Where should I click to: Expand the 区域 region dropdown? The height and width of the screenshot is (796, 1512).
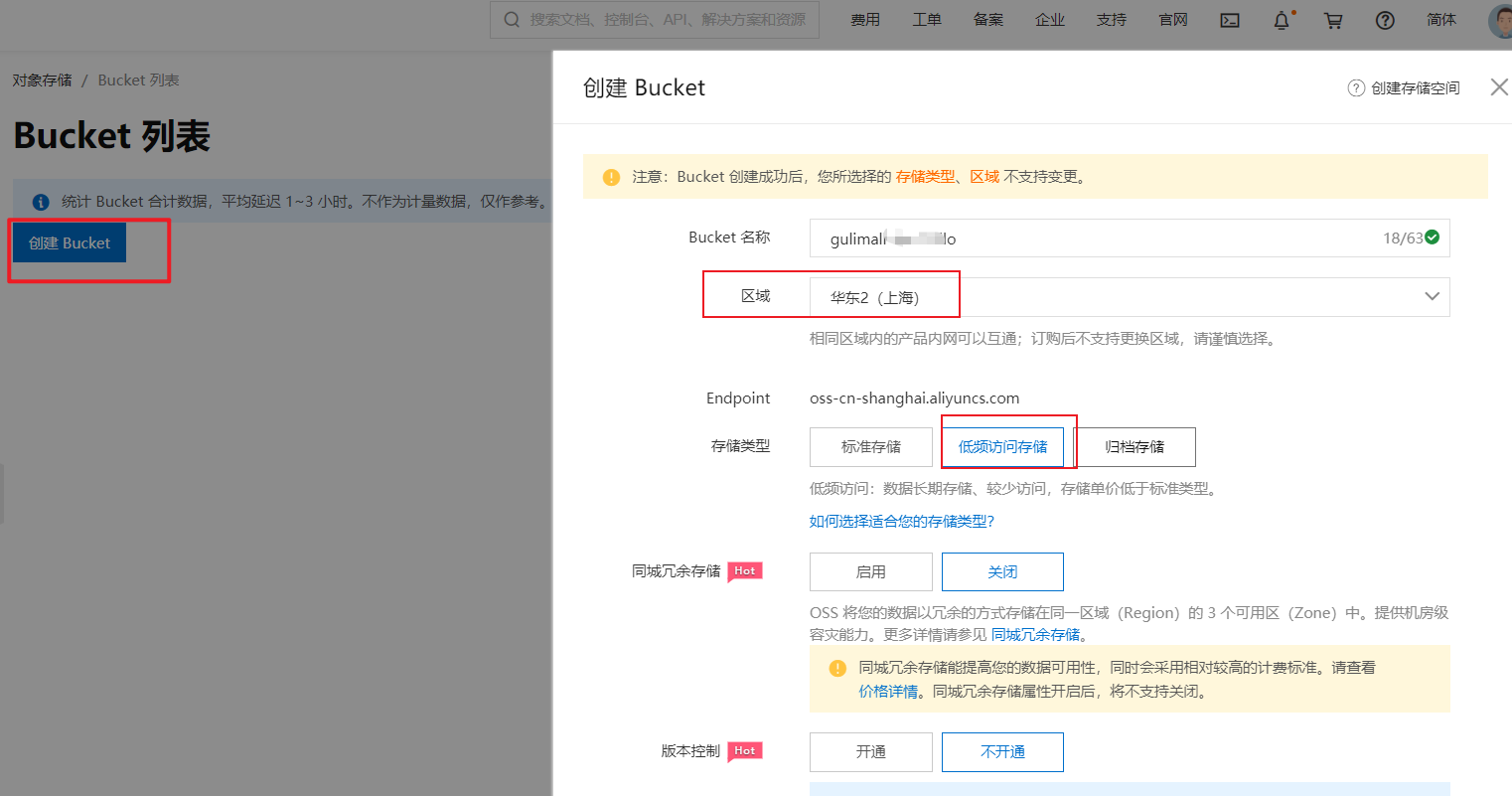coord(1130,297)
